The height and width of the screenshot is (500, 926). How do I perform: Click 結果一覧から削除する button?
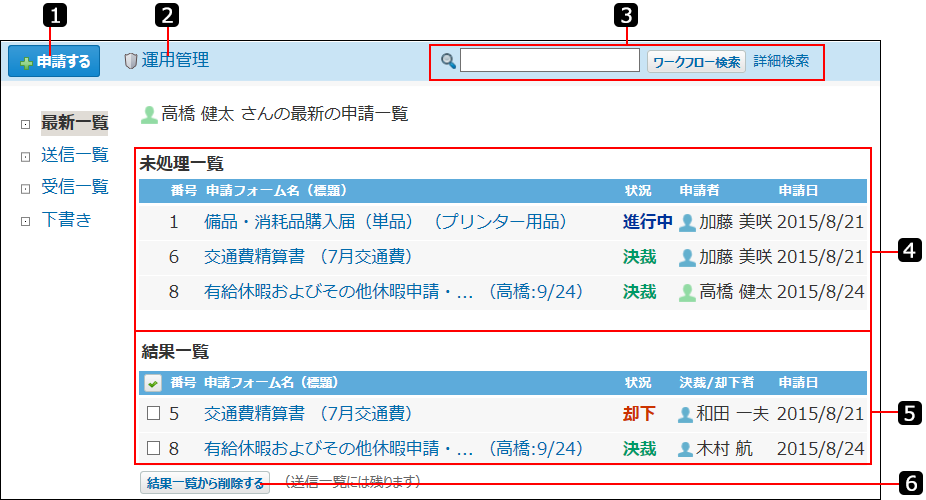point(205,483)
